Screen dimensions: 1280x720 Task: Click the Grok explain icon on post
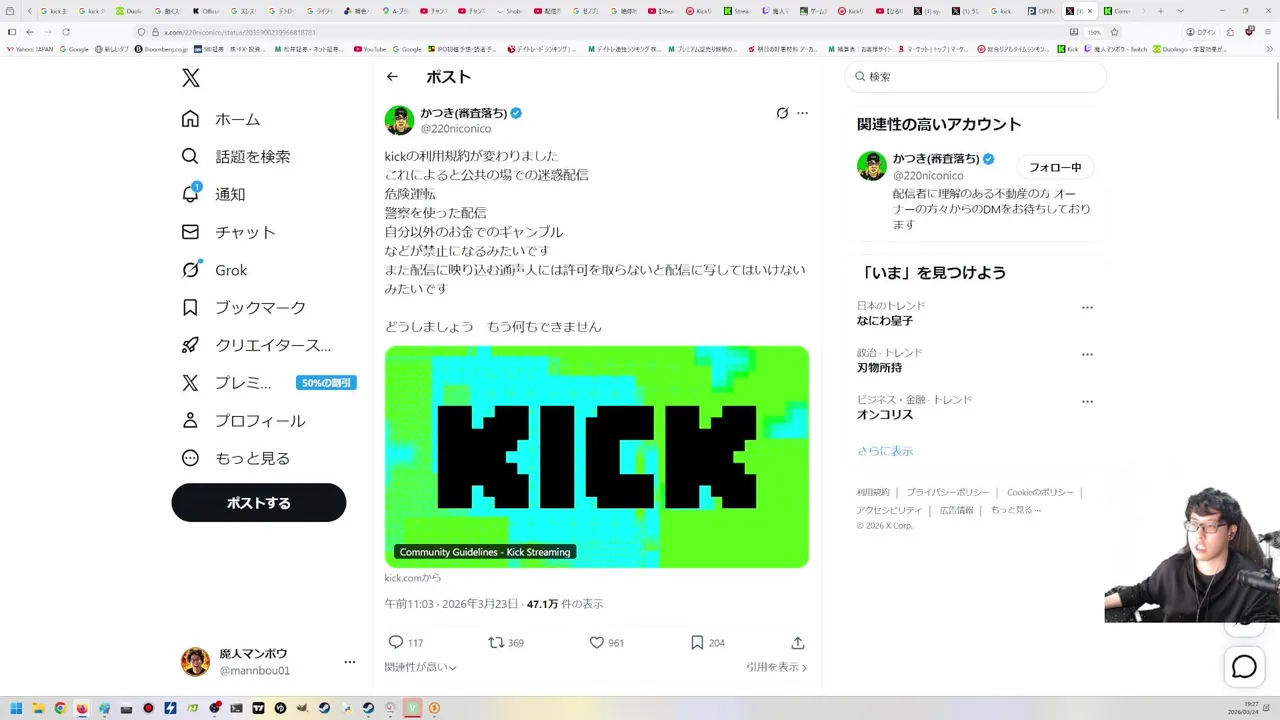tap(782, 113)
